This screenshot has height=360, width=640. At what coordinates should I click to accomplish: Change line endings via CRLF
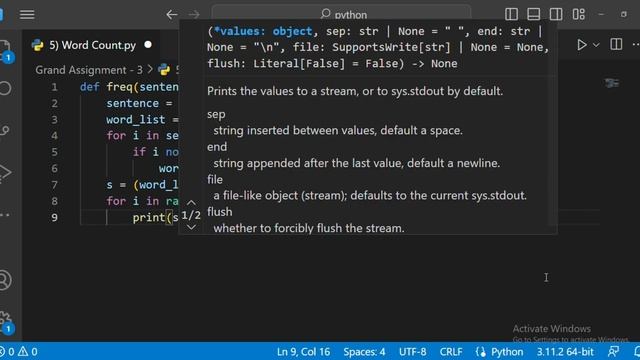pyautogui.click(x=451, y=351)
